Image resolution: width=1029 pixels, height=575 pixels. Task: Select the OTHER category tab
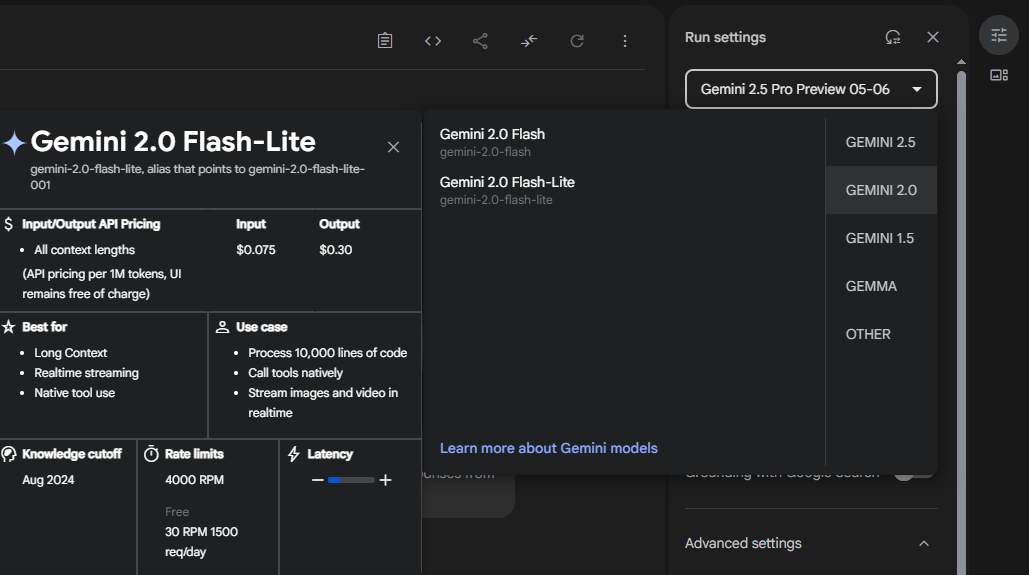[x=881, y=334]
